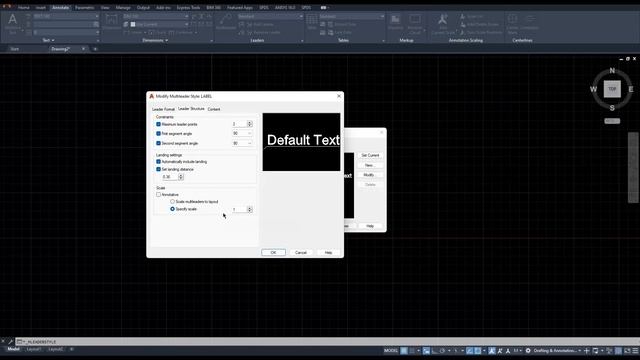Click the Centerline icon
The height and width of the screenshot is (360, 640).
coord(530,19)
